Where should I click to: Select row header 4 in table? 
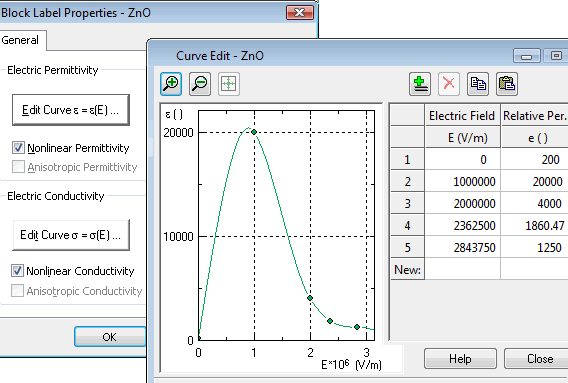pos(407,225)
